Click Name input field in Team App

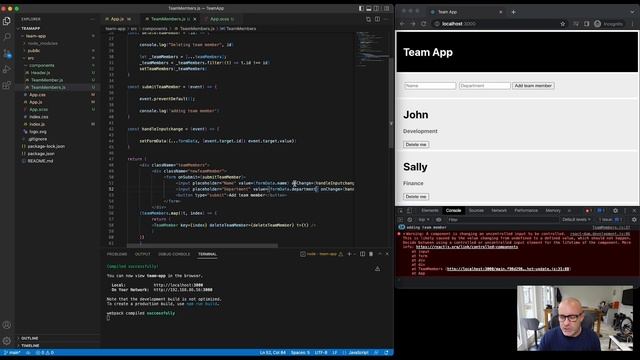pos(430,86)
